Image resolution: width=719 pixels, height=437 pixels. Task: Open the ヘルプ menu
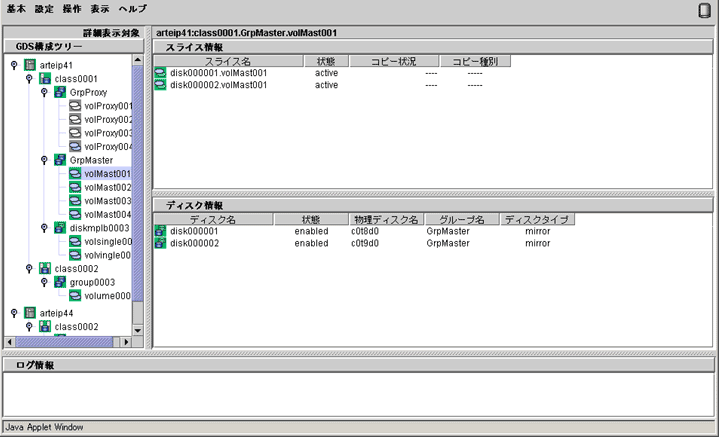click(x=133, y=9)
